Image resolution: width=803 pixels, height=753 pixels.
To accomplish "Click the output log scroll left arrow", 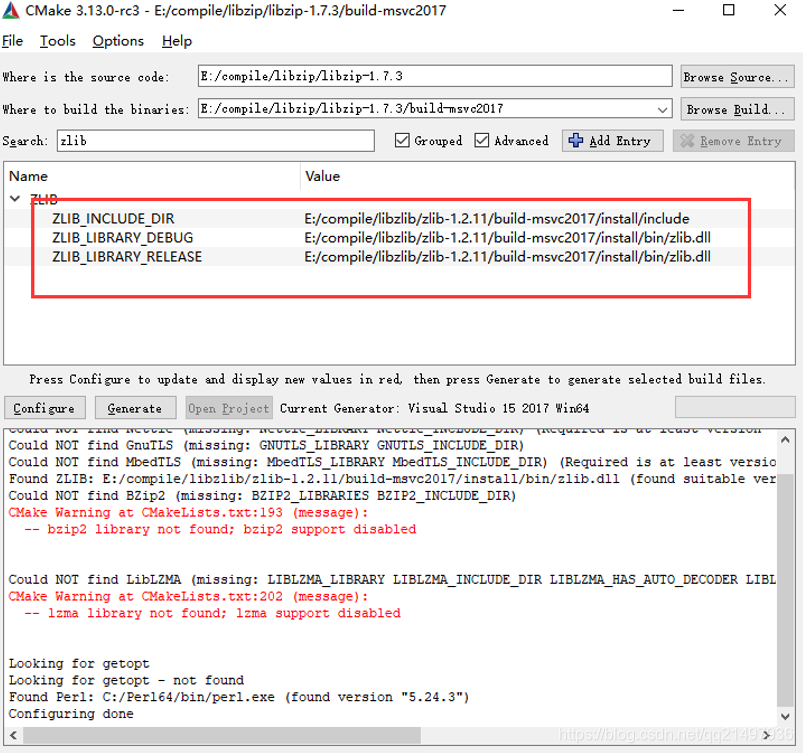I will [x=13, y=735].
